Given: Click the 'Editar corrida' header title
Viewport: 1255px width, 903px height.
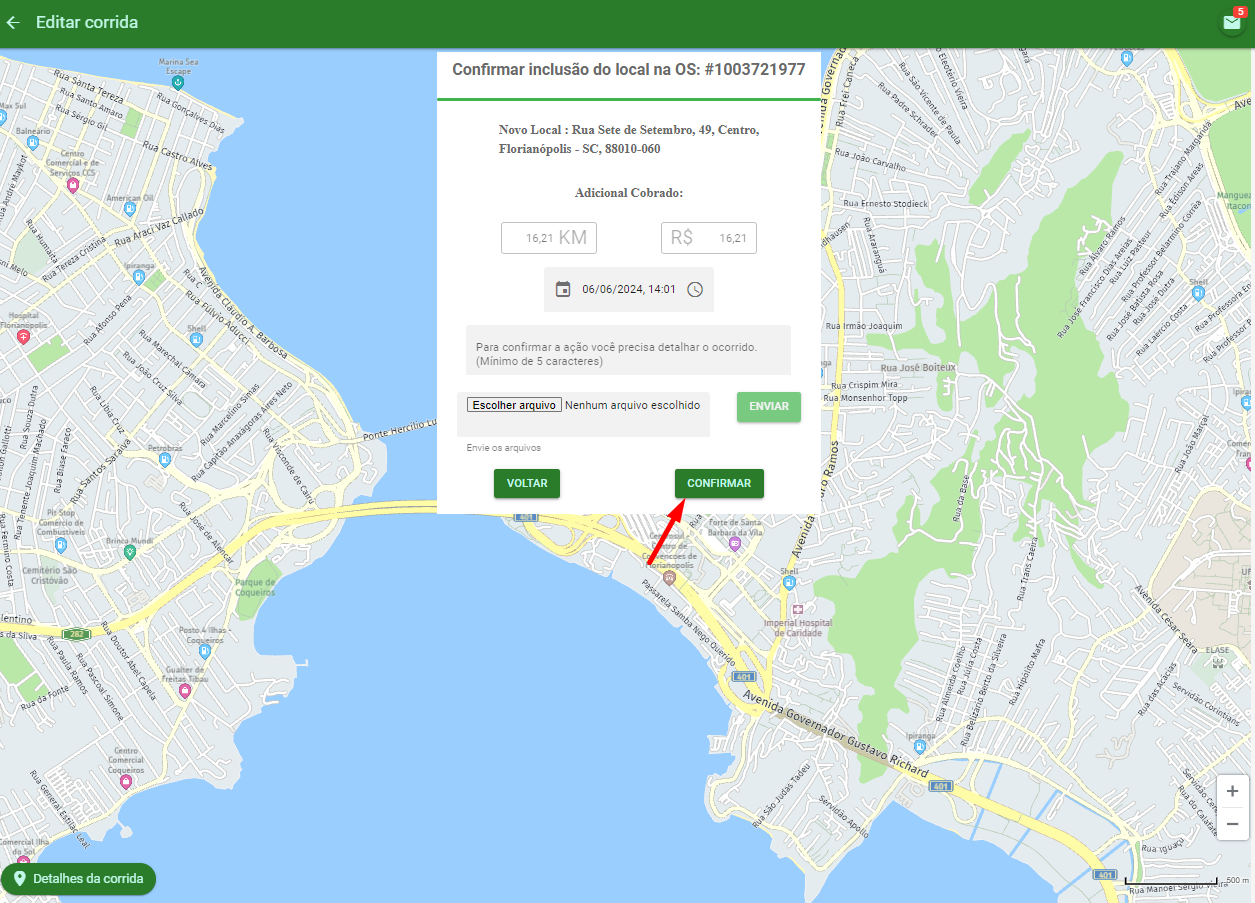Looking at the screenshot, I should pyautogui.click(x=87, y=22).
